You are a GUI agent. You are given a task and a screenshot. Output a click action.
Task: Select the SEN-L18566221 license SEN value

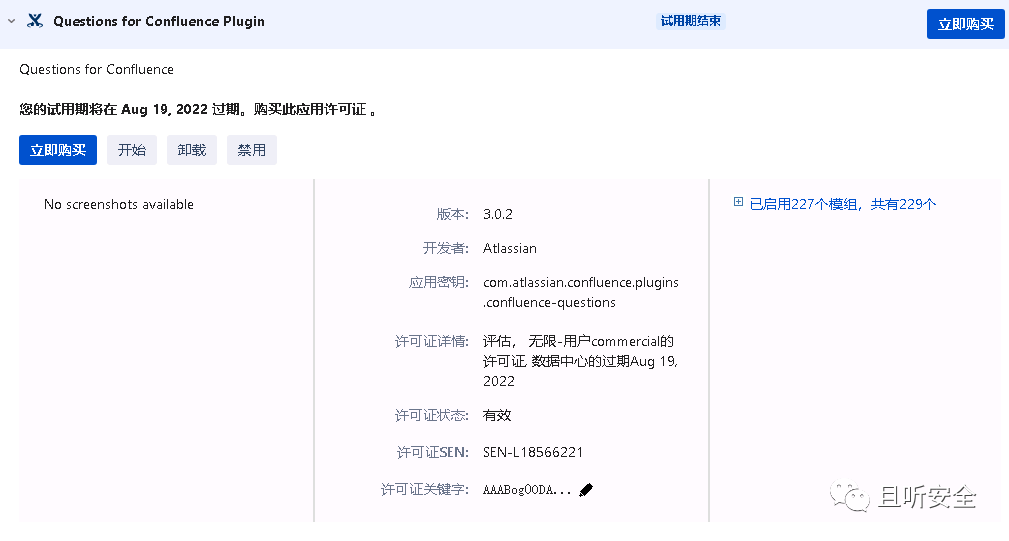tap(533, 452)
